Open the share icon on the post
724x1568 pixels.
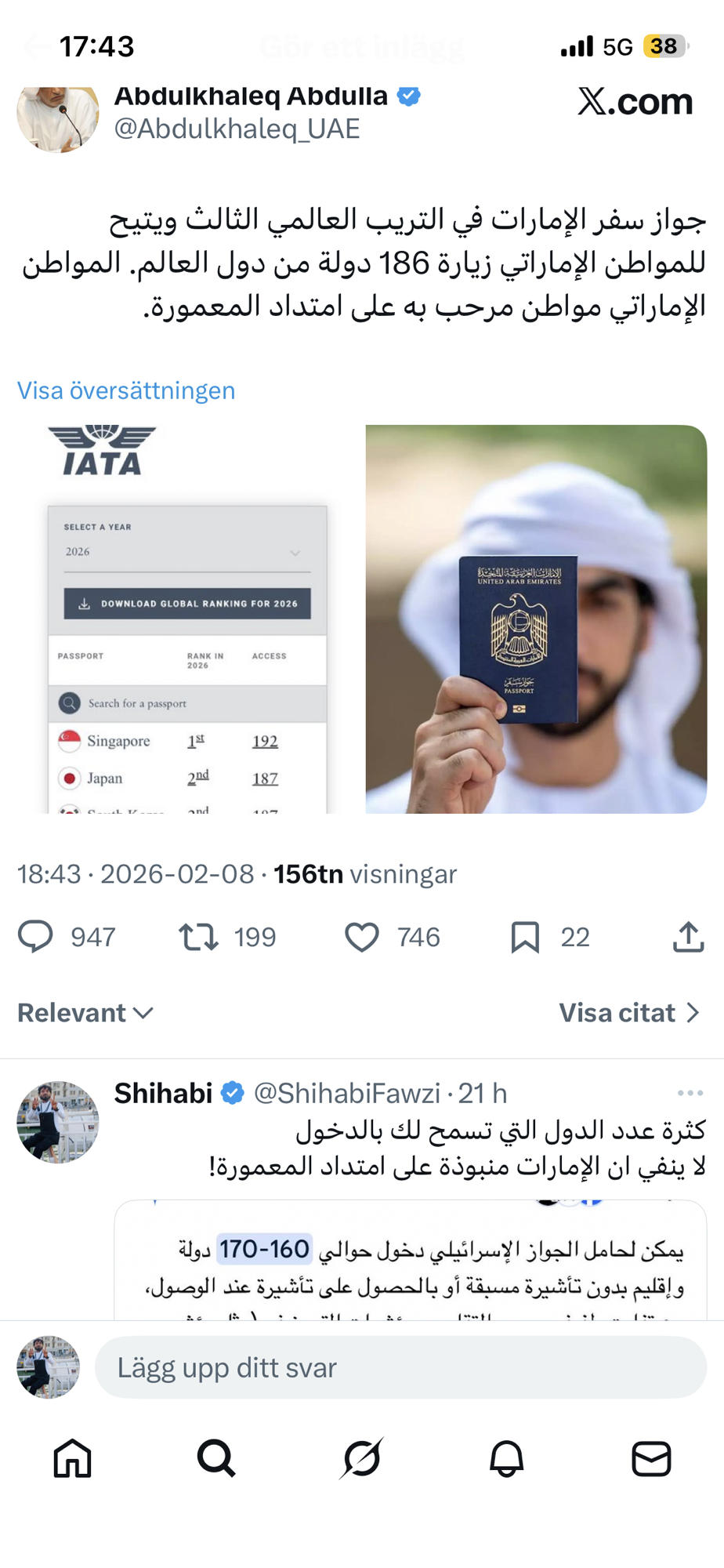689,937
